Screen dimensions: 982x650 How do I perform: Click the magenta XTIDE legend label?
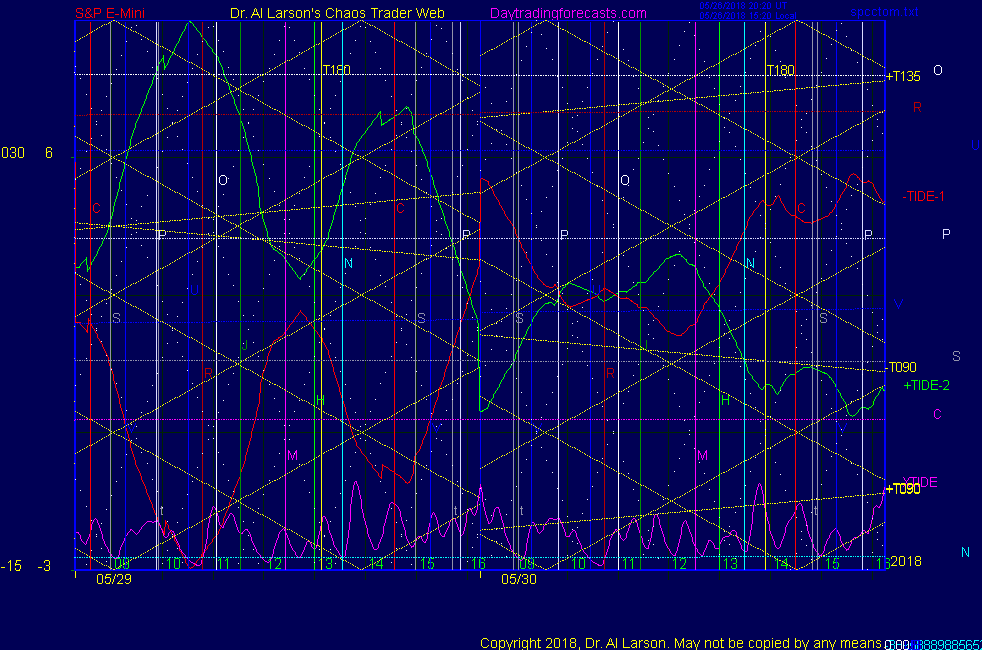(x=920, y=482)
